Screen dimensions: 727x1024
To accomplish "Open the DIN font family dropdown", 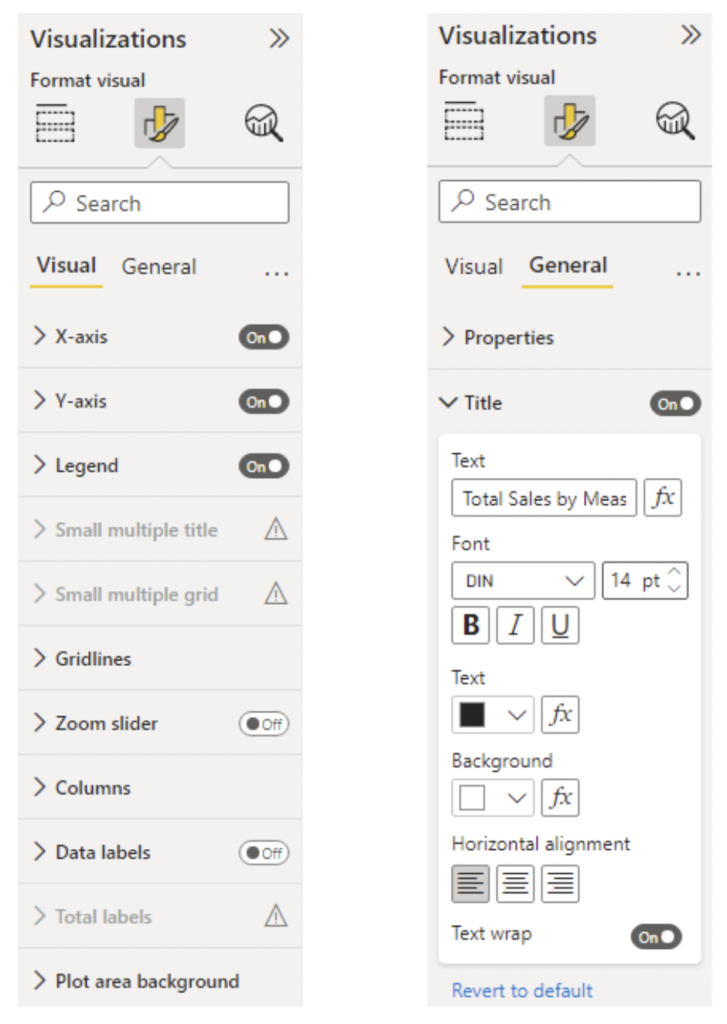I will [523, 581].
